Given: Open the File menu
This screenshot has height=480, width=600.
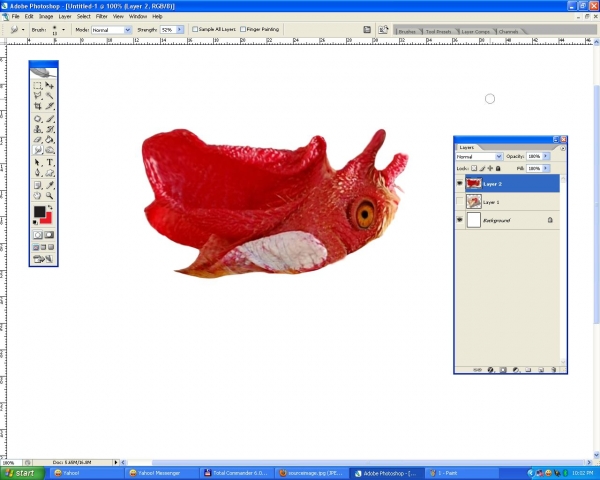Looking at the screenshot, I should click(15, 16).
